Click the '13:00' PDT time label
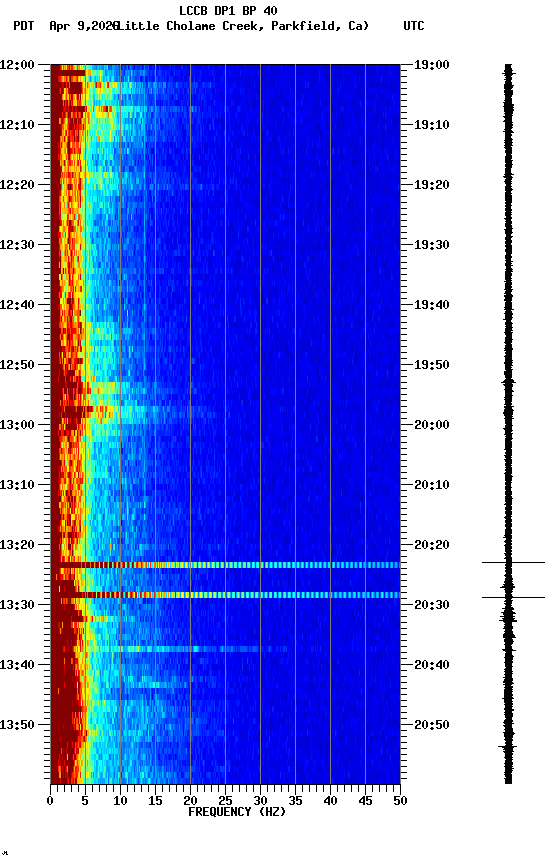 [17, 425]
